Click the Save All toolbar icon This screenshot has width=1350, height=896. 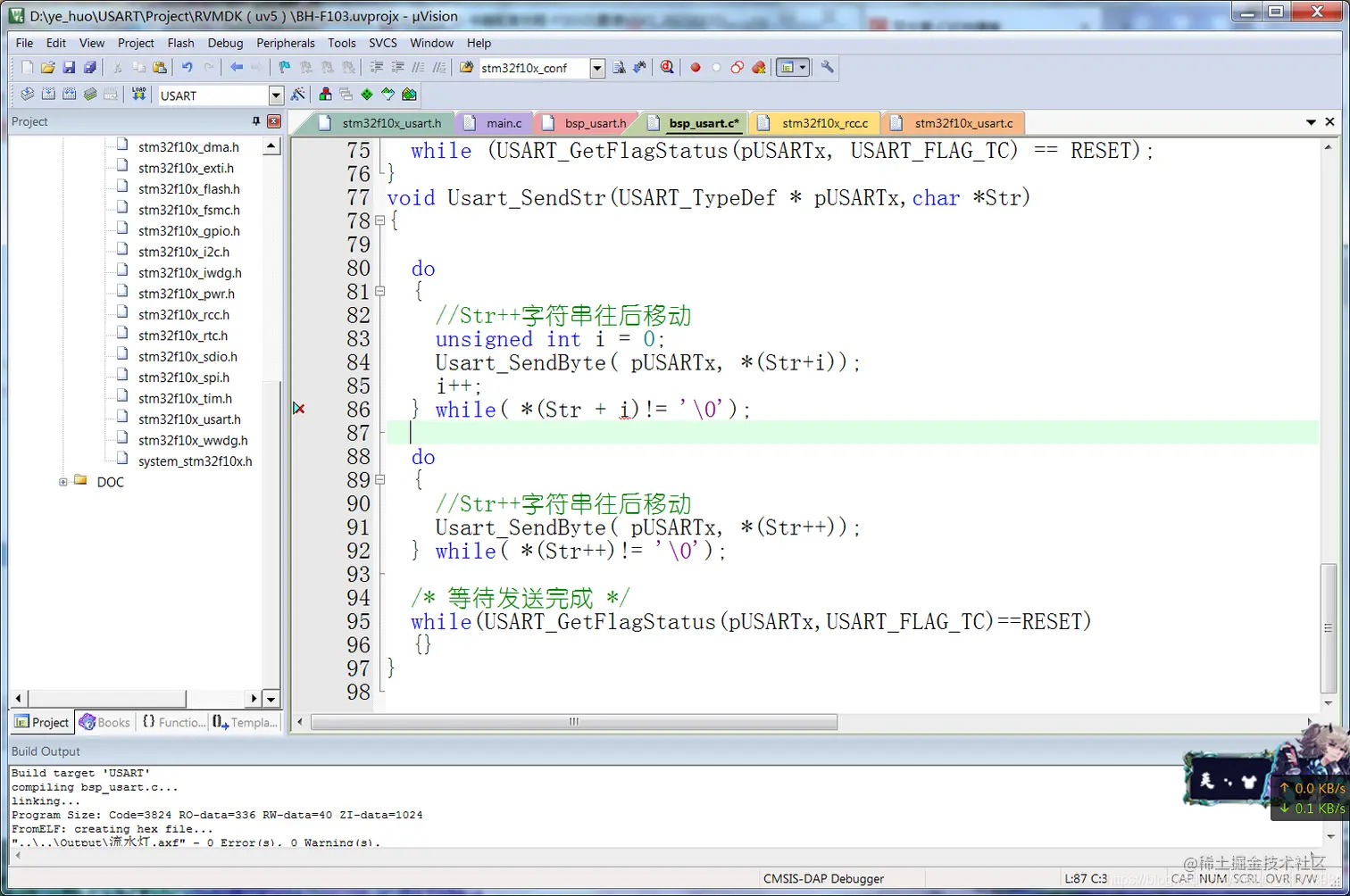(x=90, y=67)
